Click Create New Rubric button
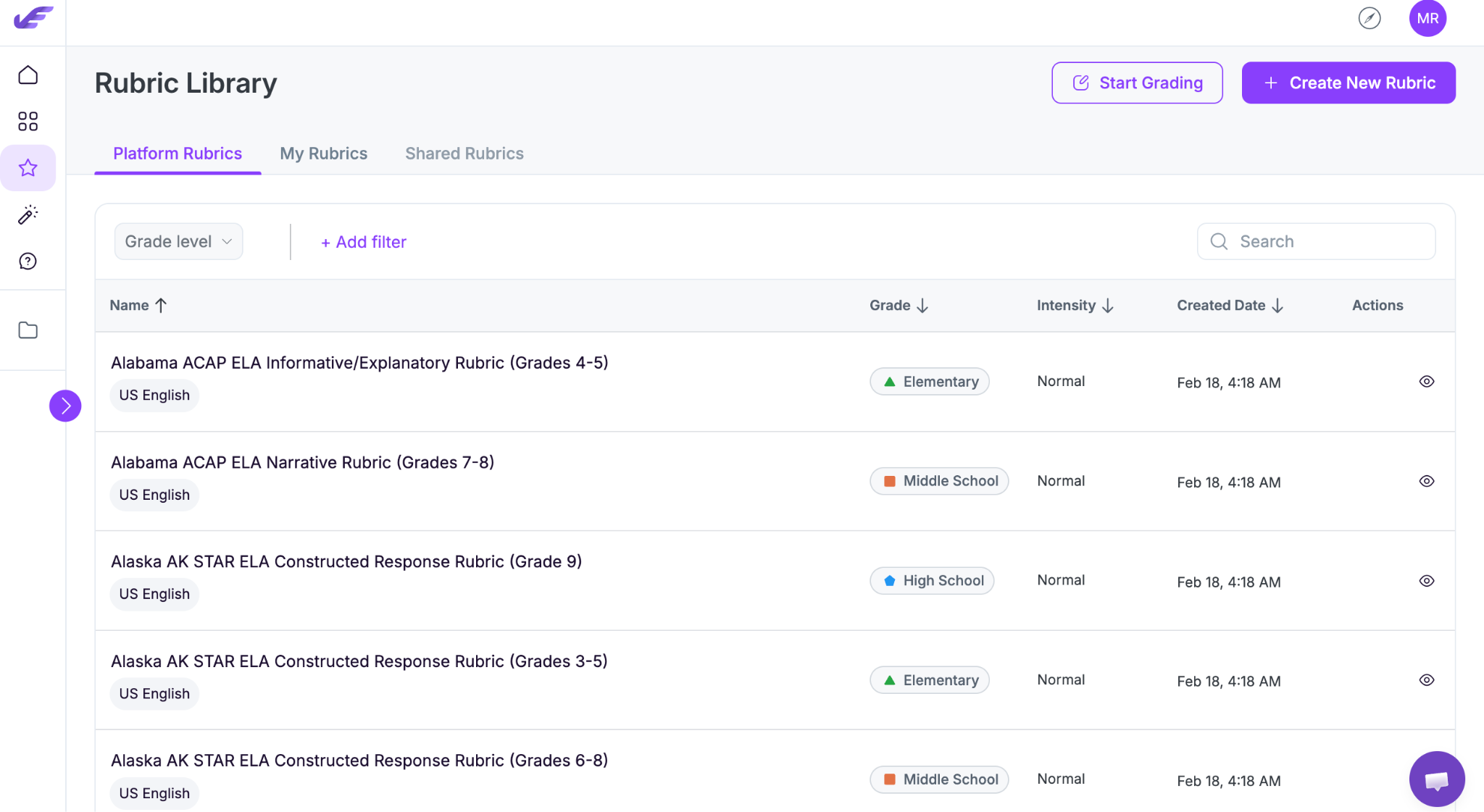 [1348, 83]
